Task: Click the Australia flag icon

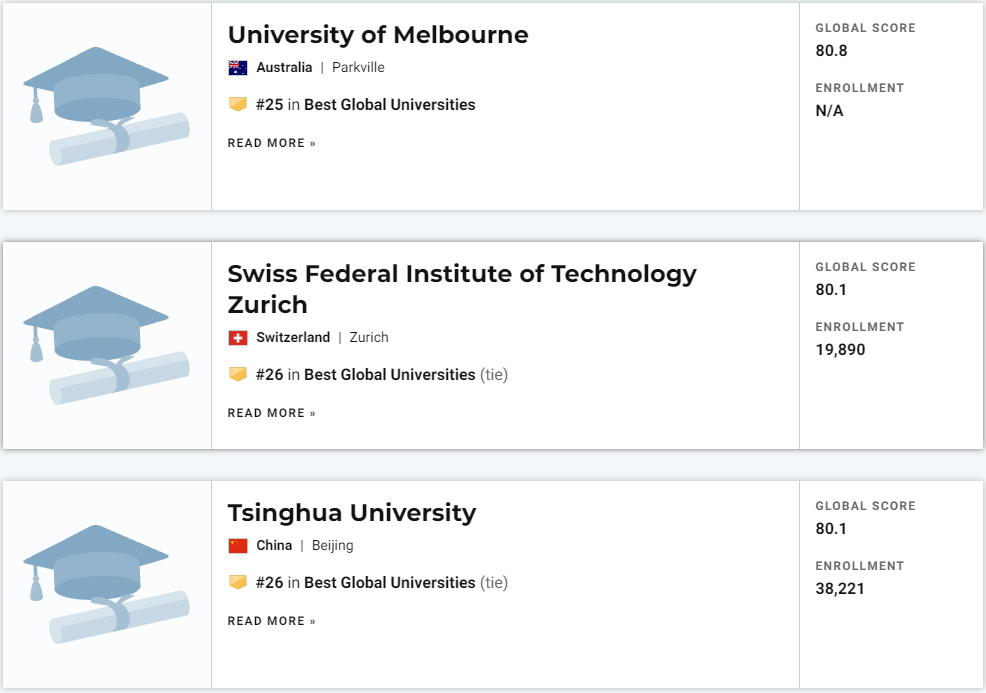Action: pos(237,68)
